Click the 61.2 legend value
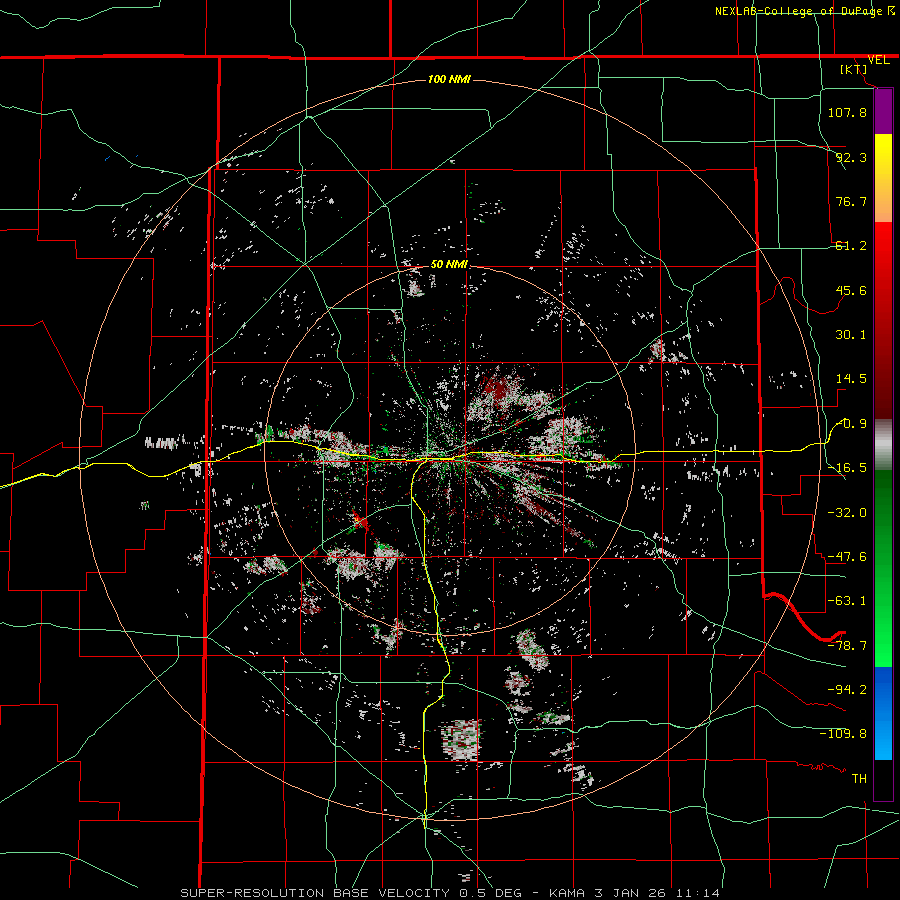 851,246
